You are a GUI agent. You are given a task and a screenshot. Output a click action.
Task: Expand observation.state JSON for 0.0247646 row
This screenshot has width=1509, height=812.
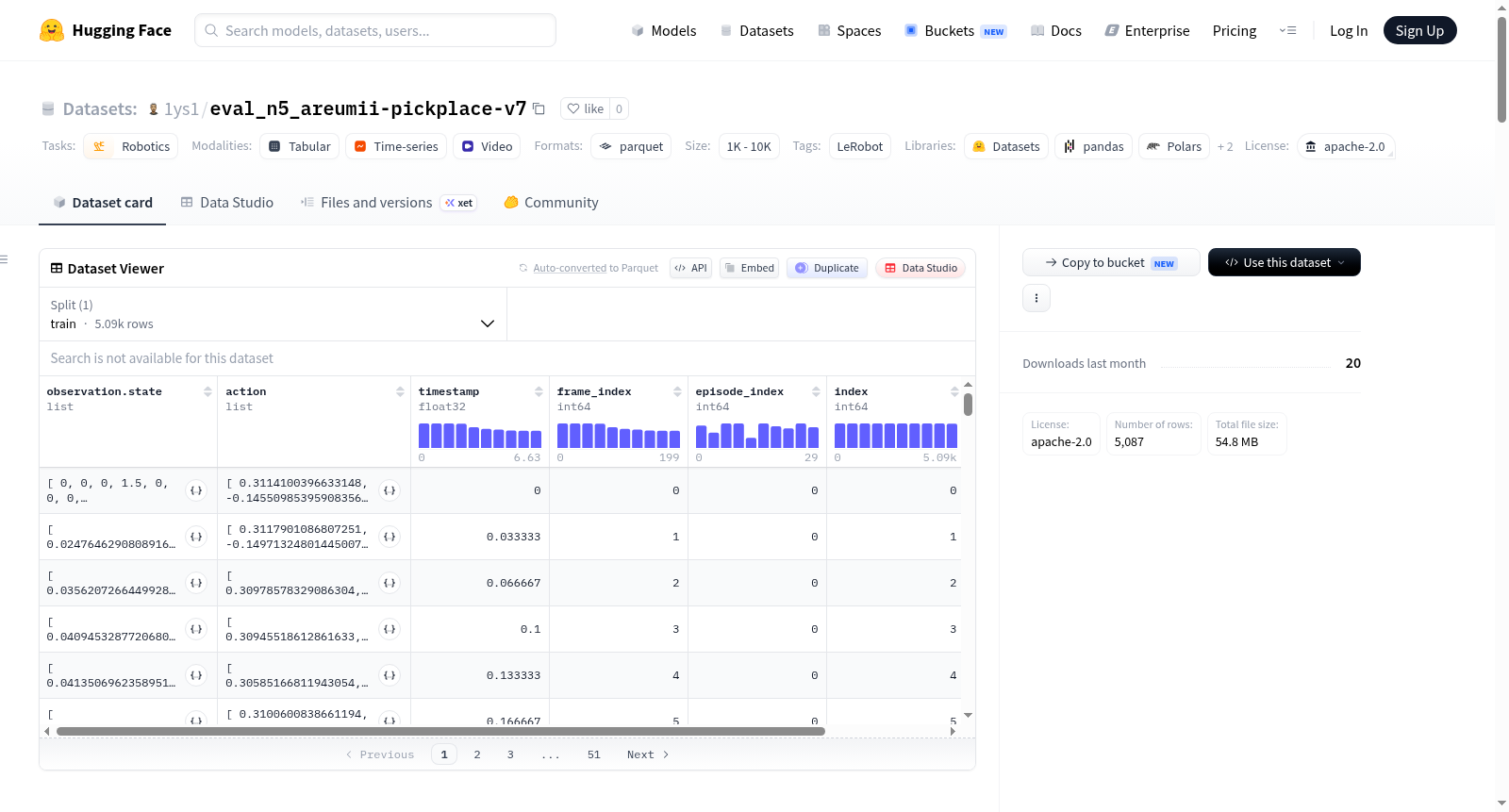[x=196, y=537]
